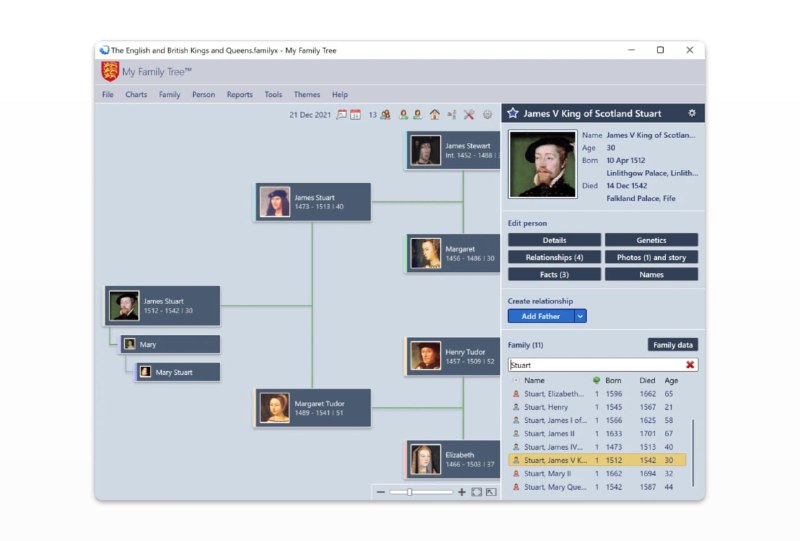Select 'Stuart, James IV...' list row
Image resolution: width=800 pixels, height=541 pixels.
click(x=597, y=447)
